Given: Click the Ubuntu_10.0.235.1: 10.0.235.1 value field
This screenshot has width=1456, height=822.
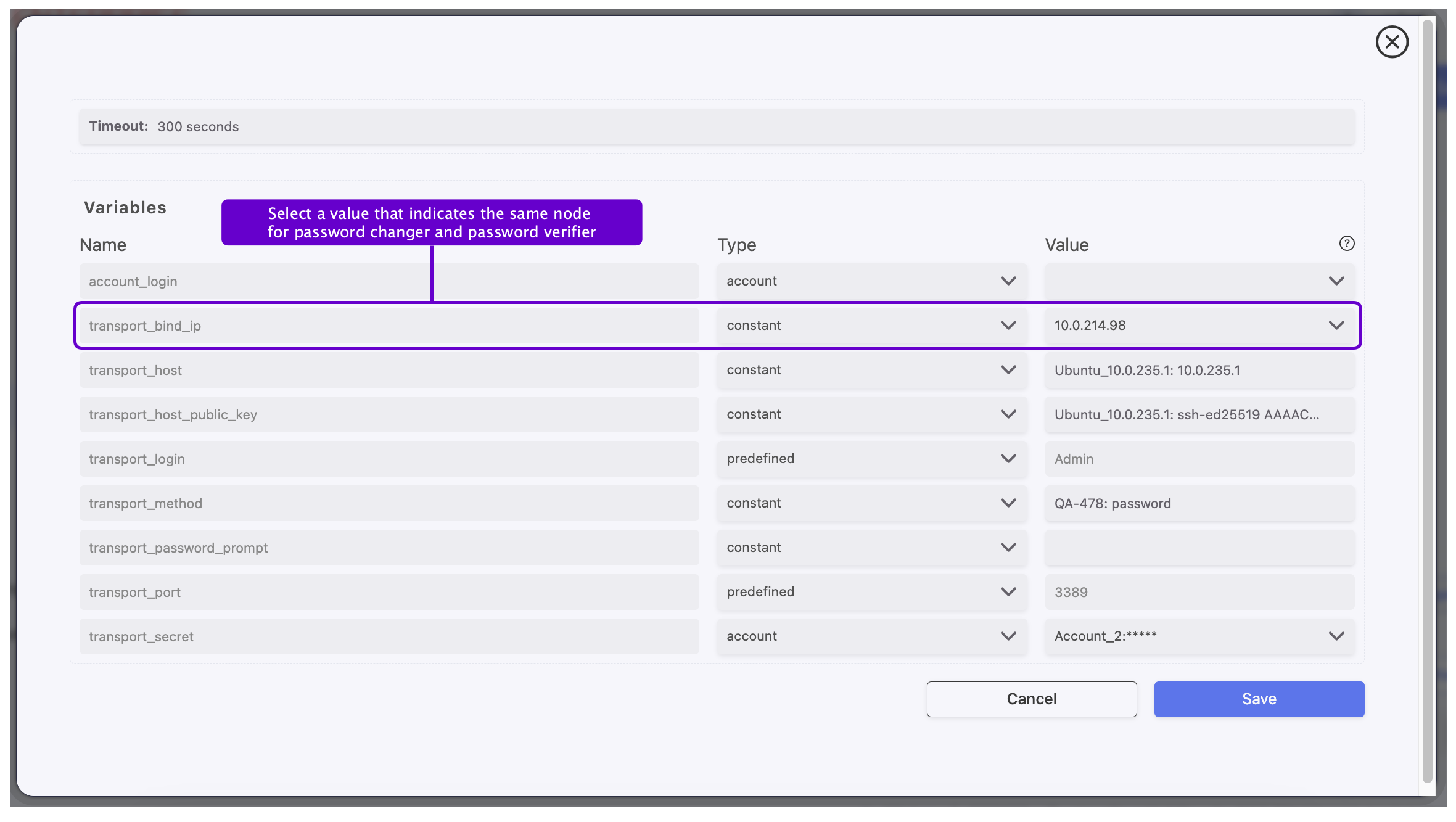Looking at the screenshot, I should 1199,370.
